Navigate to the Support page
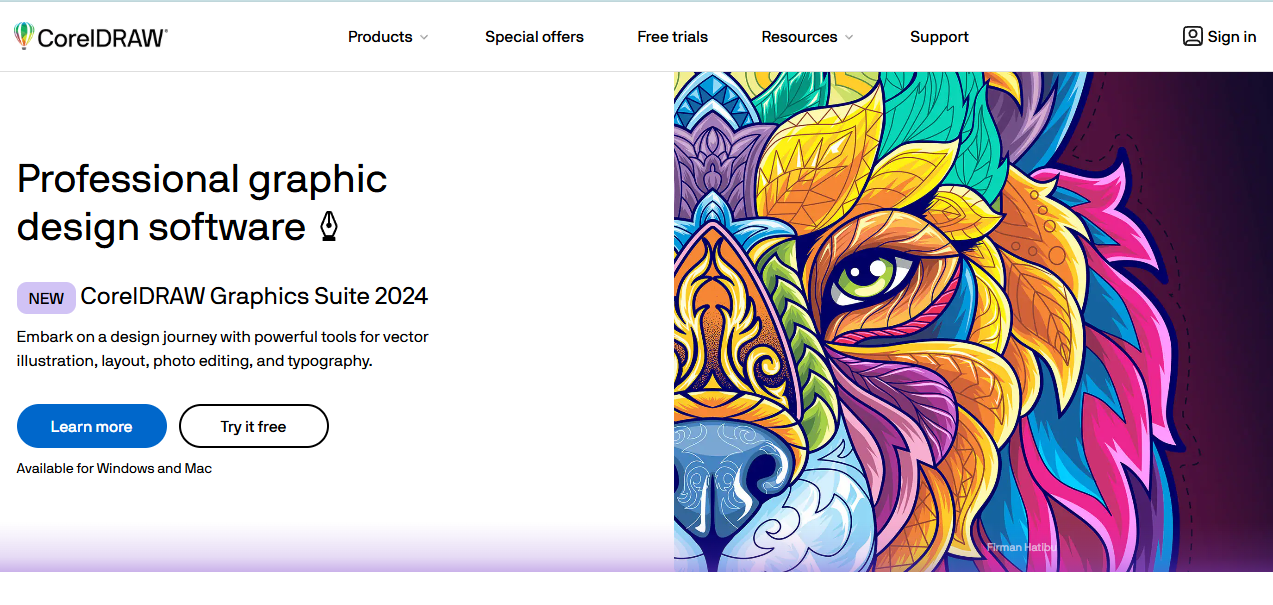Image resolution: width=1273 pixels, height=605 pixels. click(x=939, y=37)
